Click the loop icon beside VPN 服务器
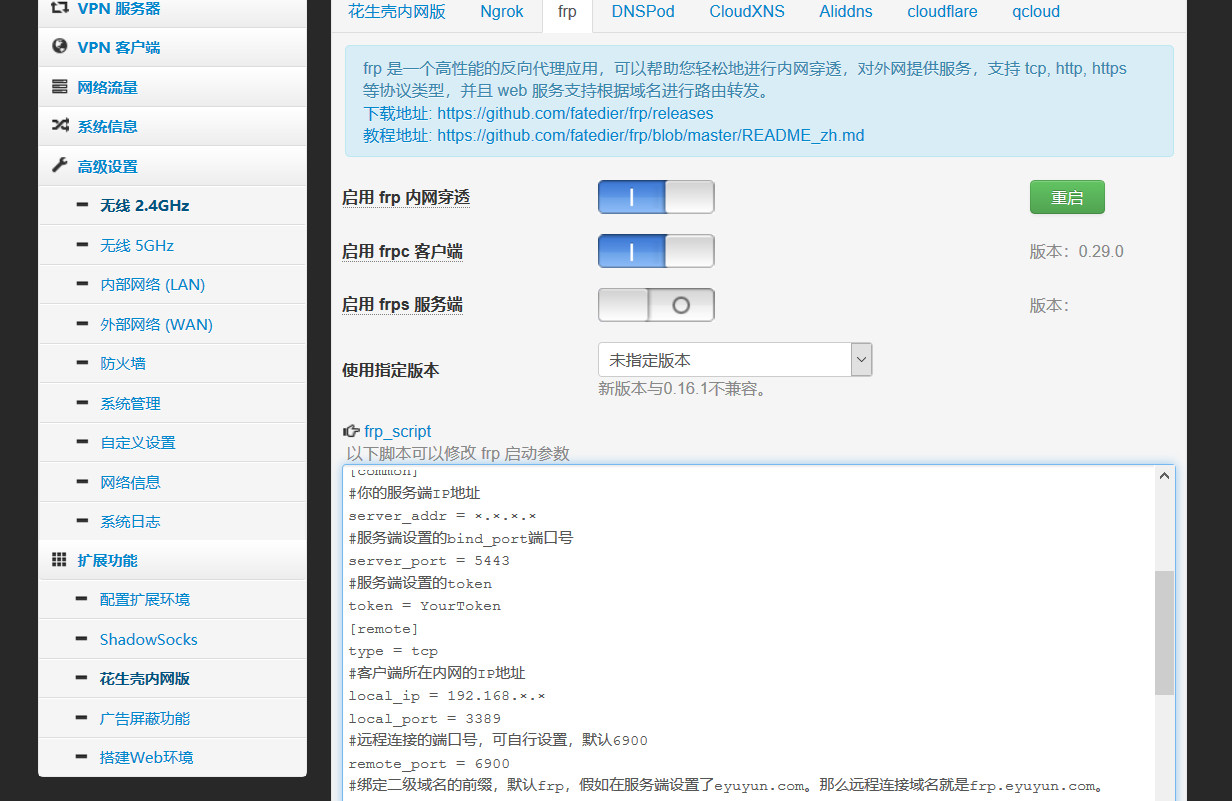The image size is (1232, 801). pyautogui.click(x=59, y=8)
